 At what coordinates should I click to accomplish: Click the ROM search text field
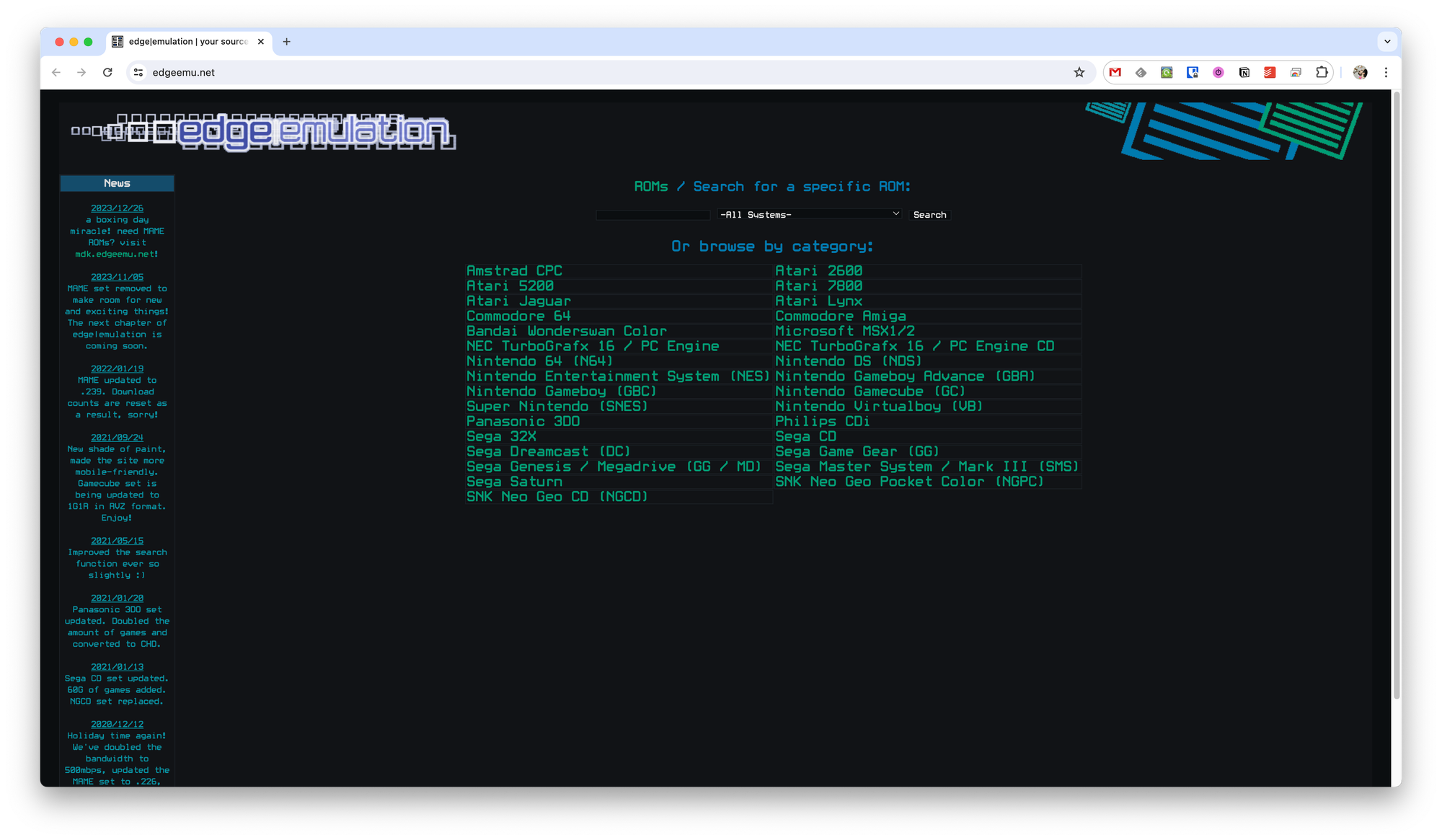[653, 215]
